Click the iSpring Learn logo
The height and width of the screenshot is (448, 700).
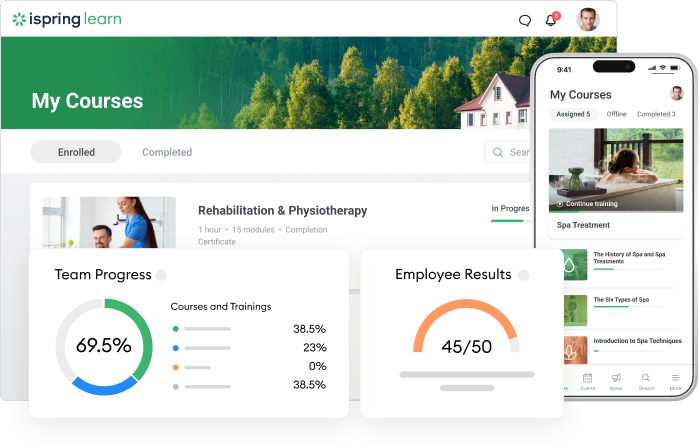point(68,19)
